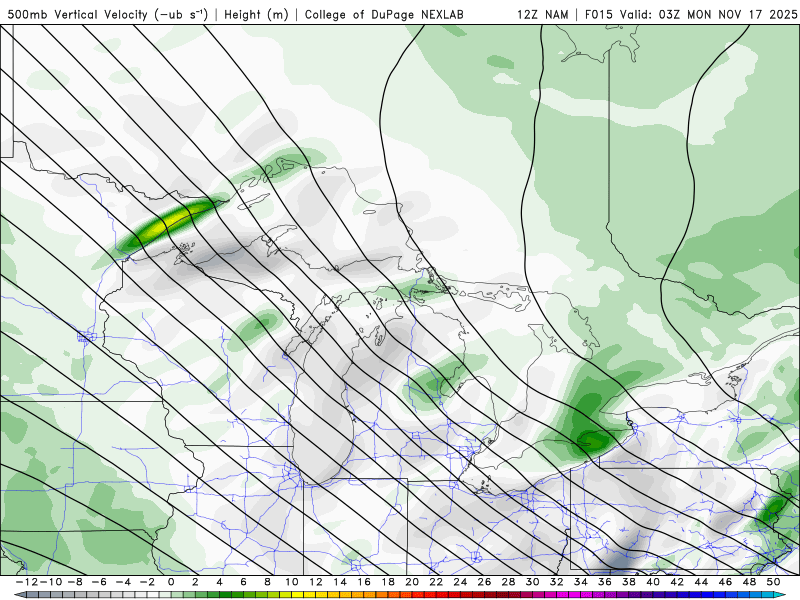Click the "-12" color scale label

click(x=26, y=582)
